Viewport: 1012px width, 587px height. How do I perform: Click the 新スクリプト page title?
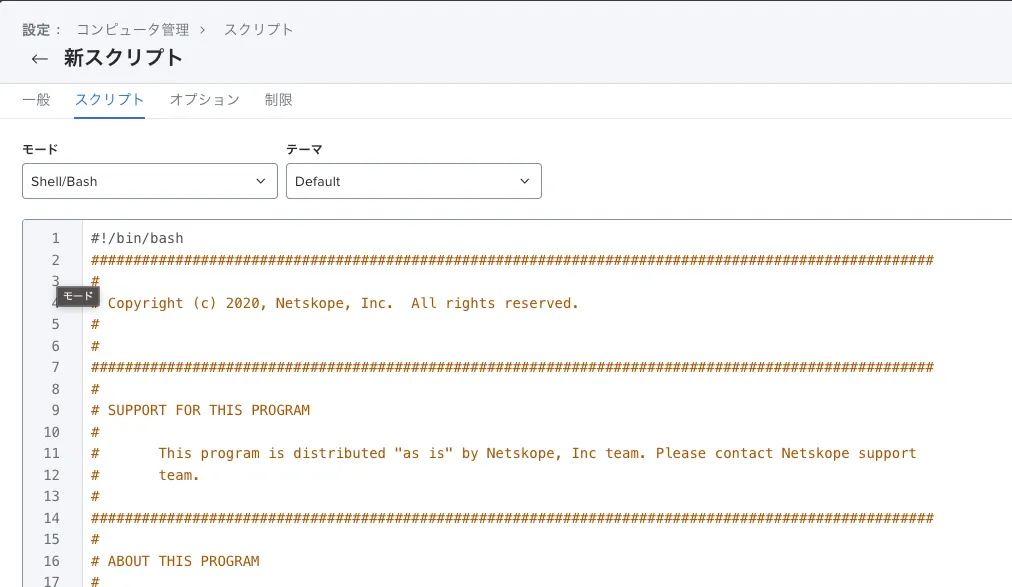[x=123, y=58]
